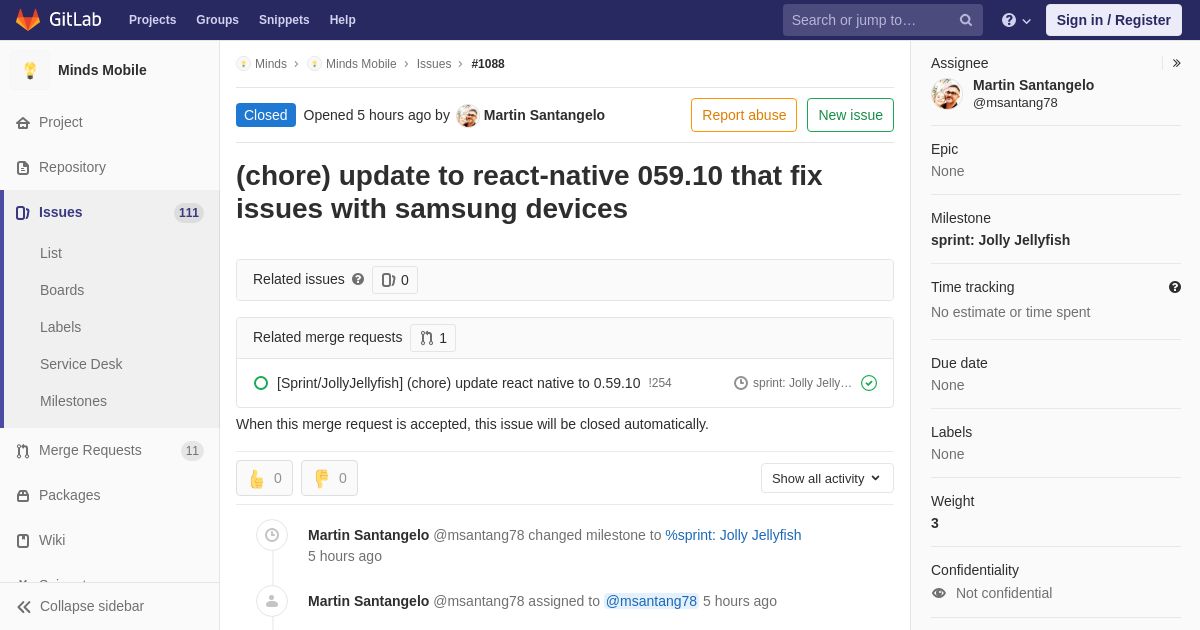This screenshot has height=630, width=1200.
Task: Click the Minds Mobile icon in breadcrumb
Action: click(x=314, y=64)
